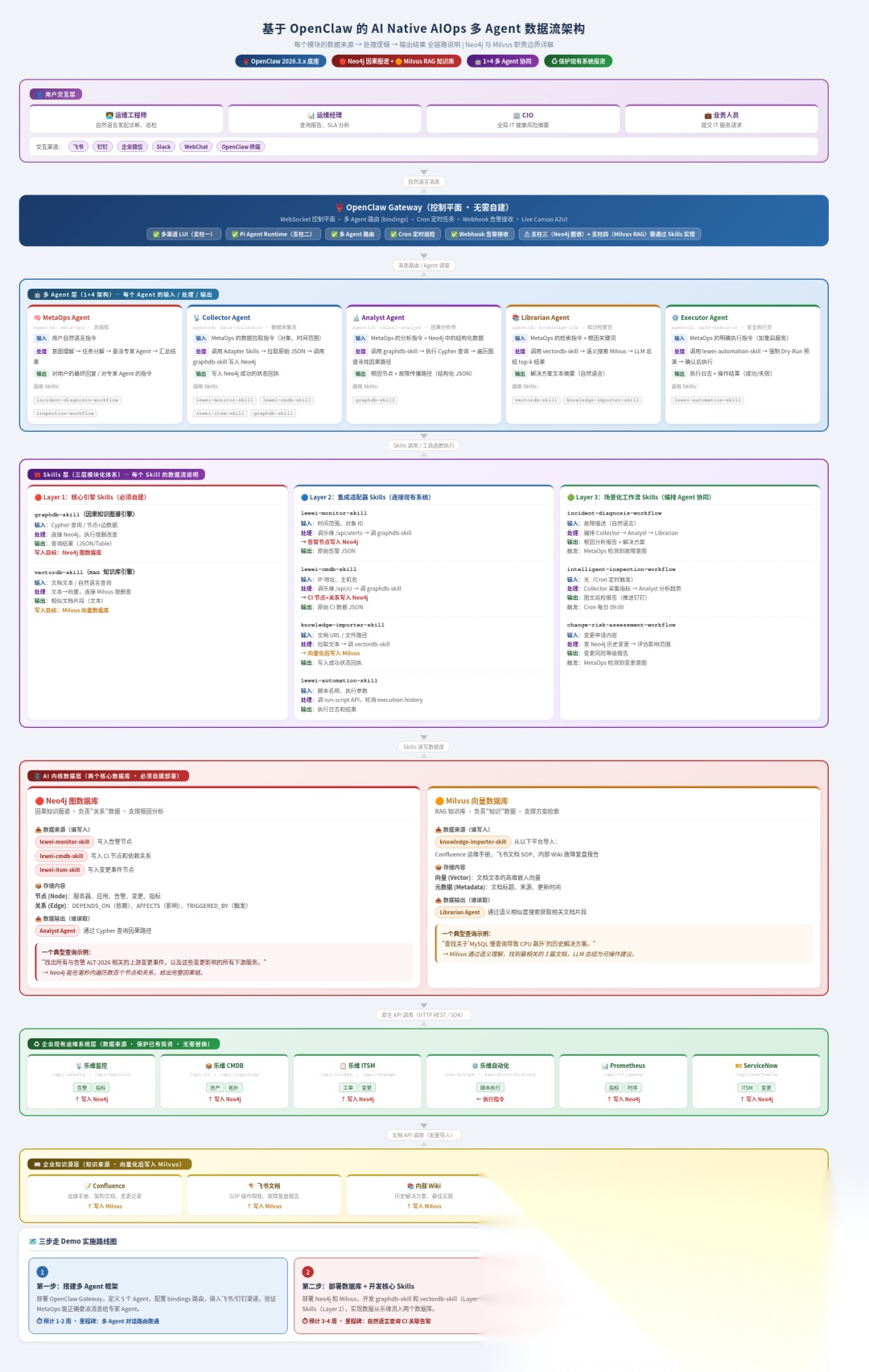
Task: Click the 保护现有系统投资 badge
Action: click(x=578, y=61)
